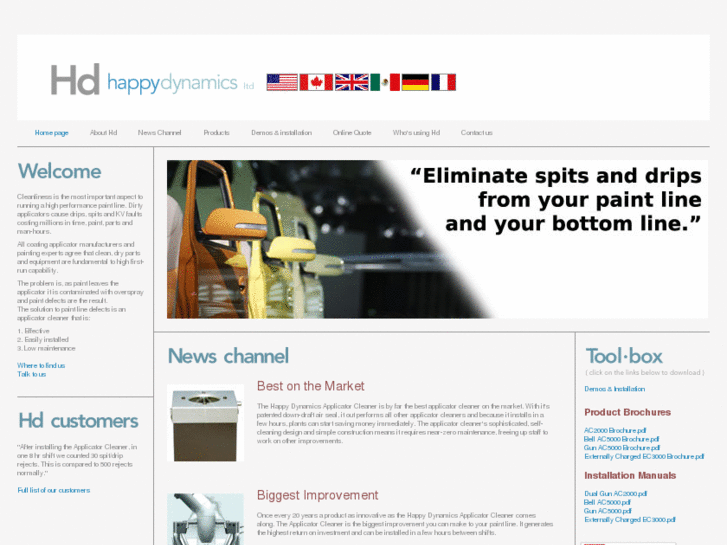Open Demos & installation in navigation bar

pyautogui.click(x=281, y=133)
